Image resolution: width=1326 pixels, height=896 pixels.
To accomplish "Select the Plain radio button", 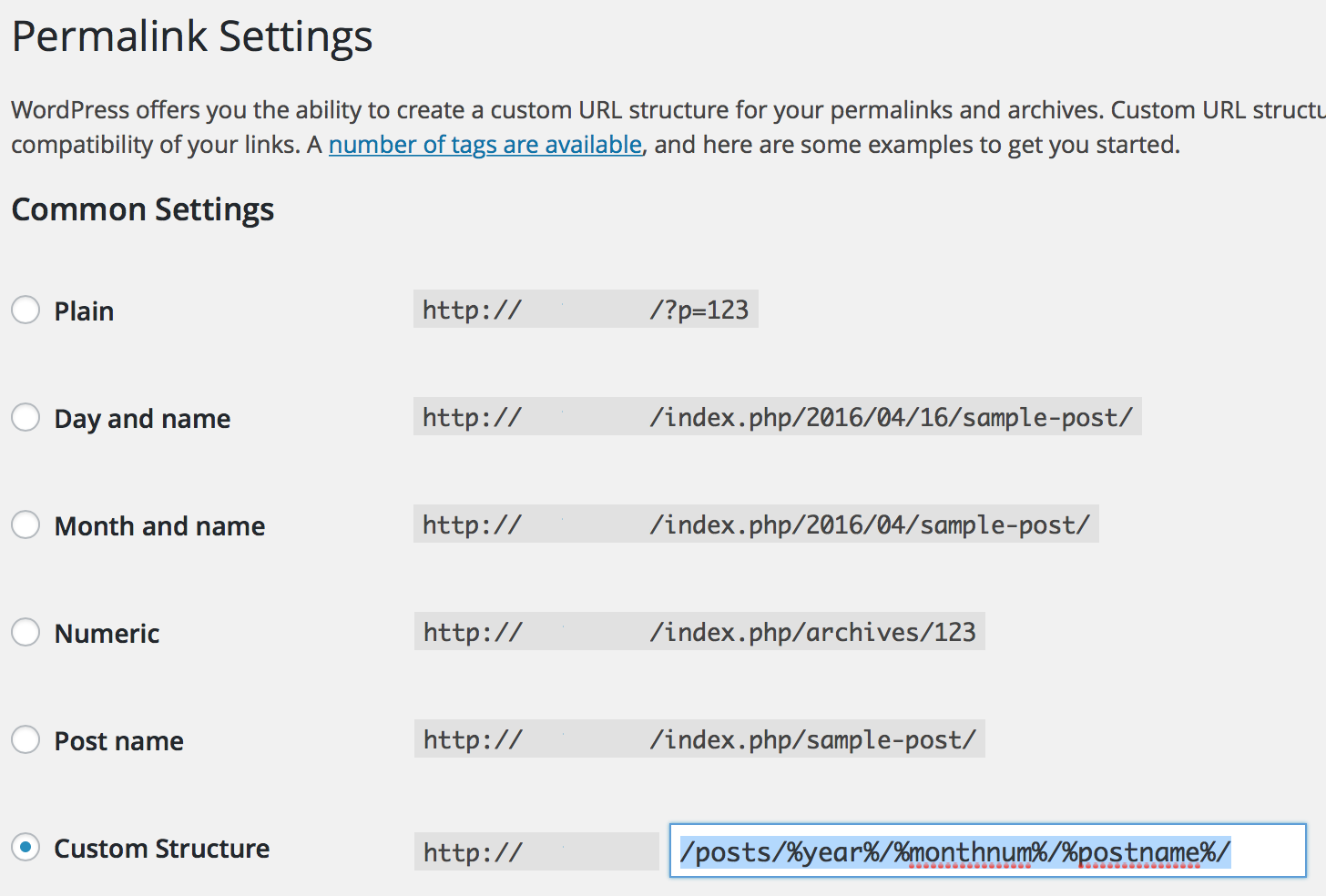I will [x=25, y=310].
